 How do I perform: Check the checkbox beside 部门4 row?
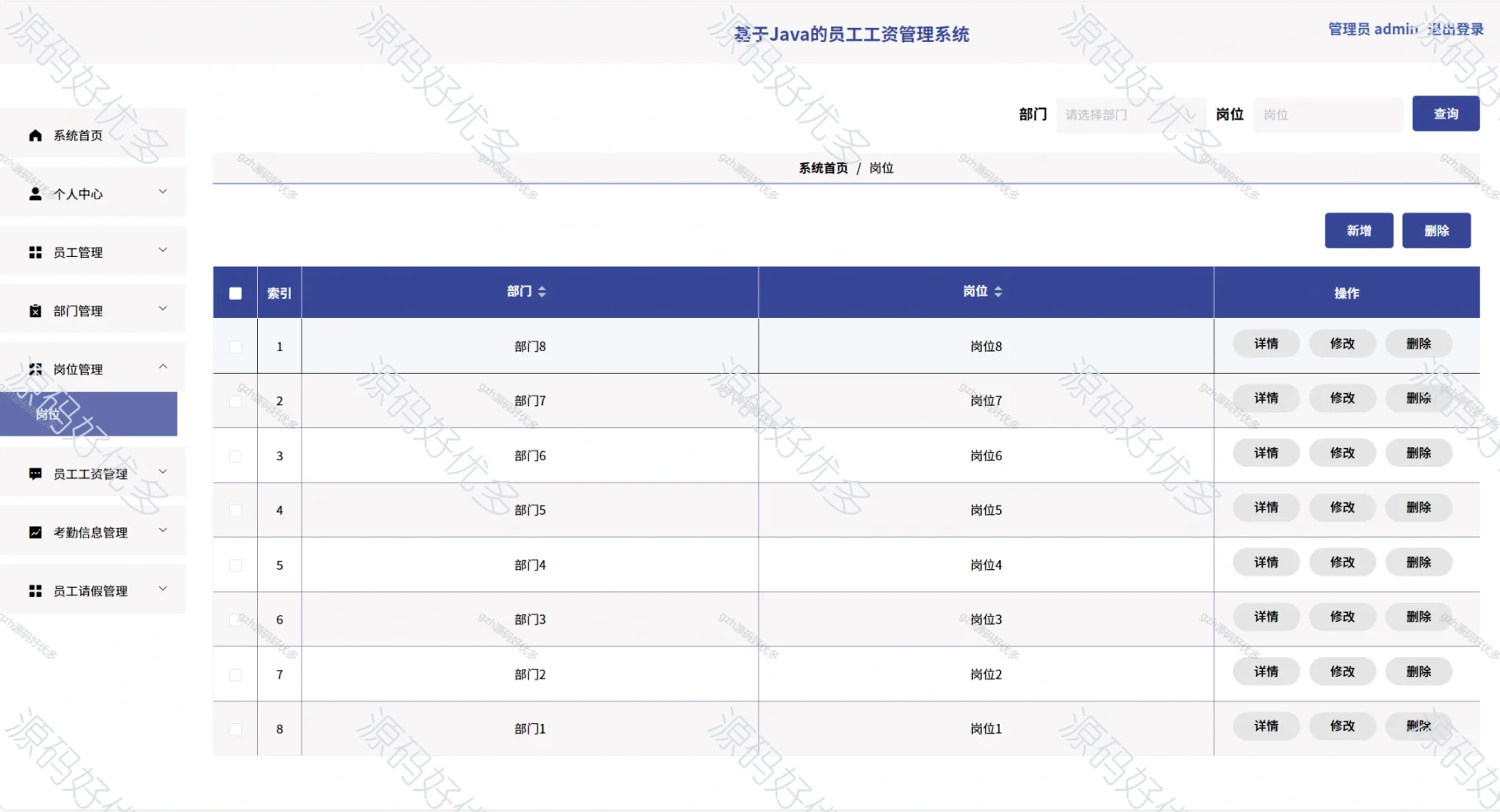[235, 565]
